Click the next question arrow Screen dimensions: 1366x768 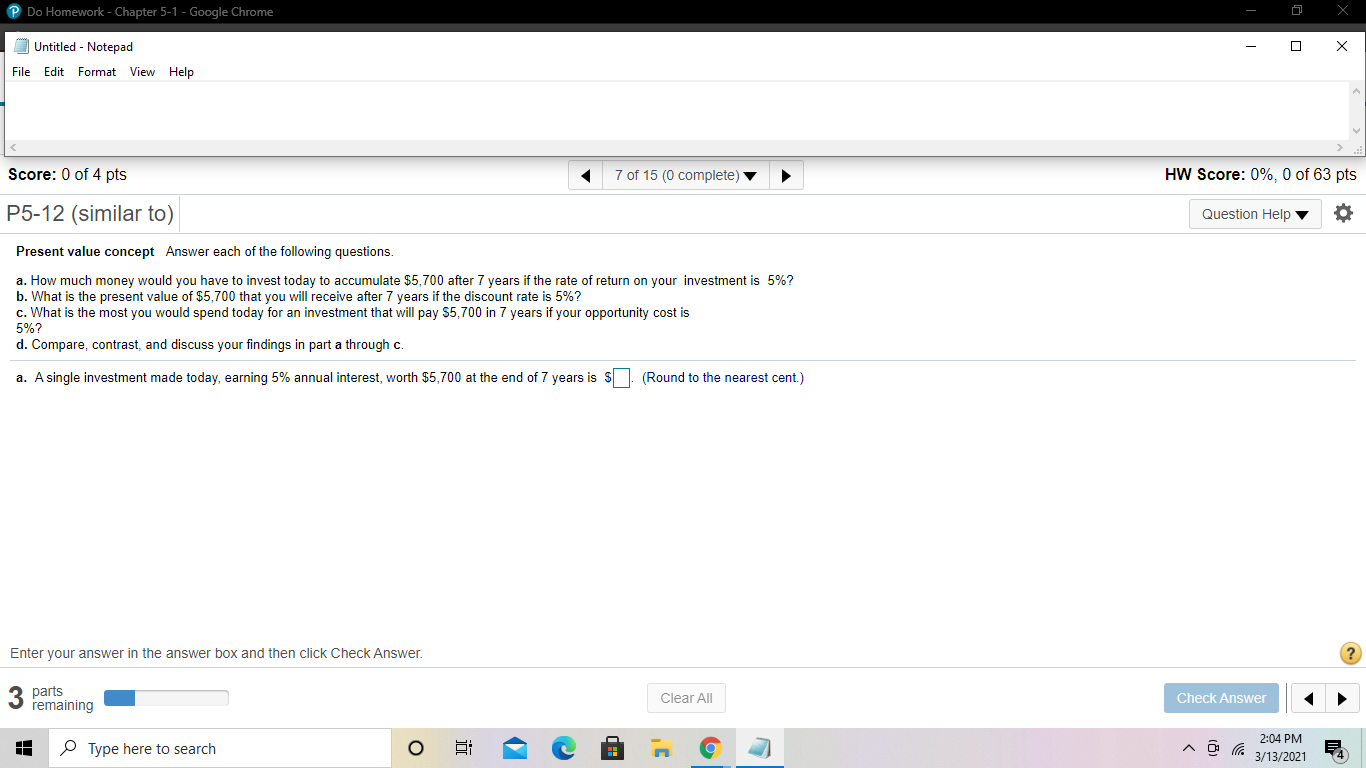click(x=786, y=175)
